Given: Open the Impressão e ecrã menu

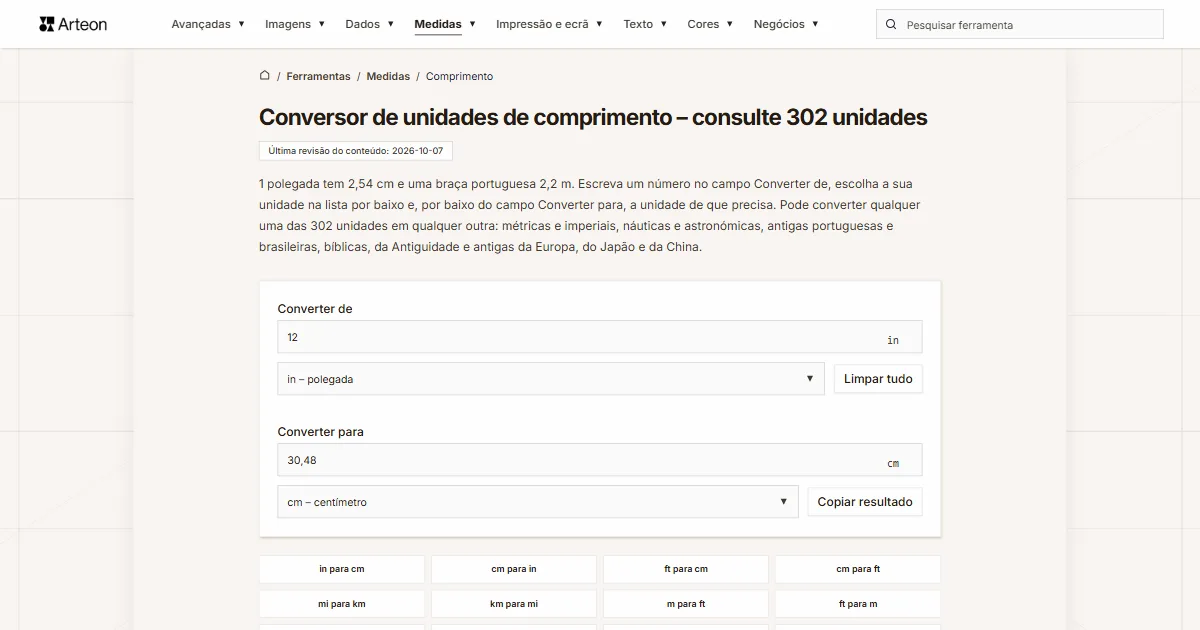Looking at the screenshot, I should [x=549, y=24].
